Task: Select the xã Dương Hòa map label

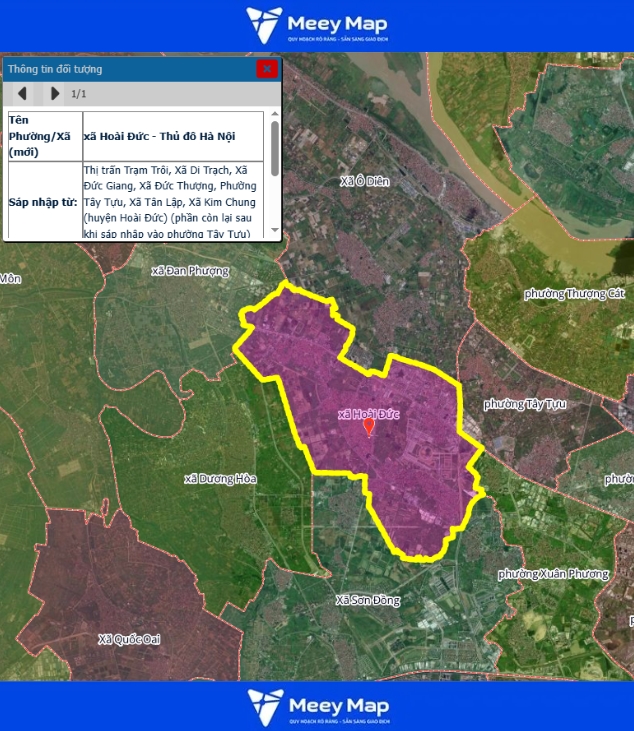Action: (x=220, y=479)
